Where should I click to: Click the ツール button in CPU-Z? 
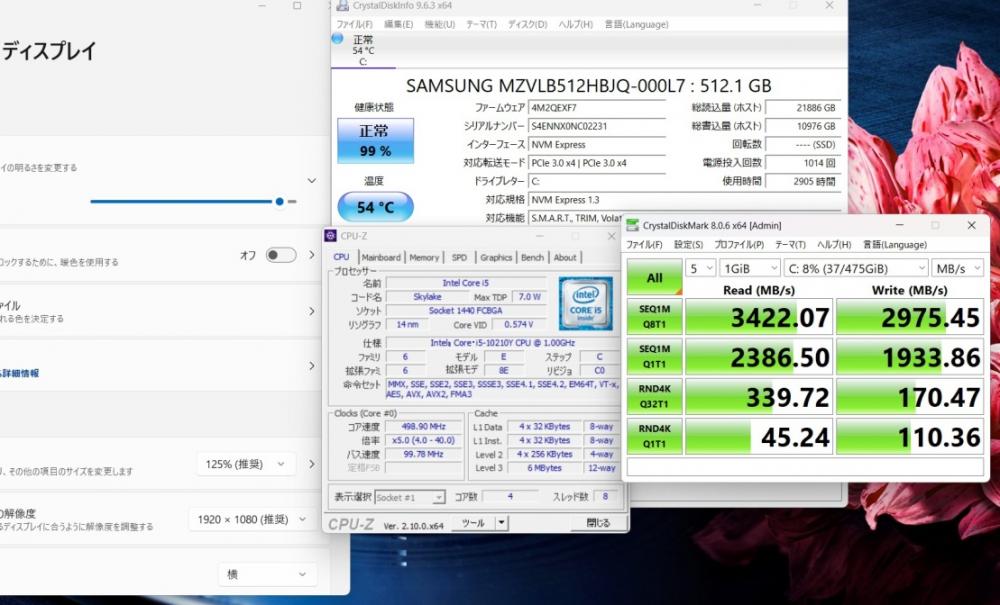coord(473,523)
